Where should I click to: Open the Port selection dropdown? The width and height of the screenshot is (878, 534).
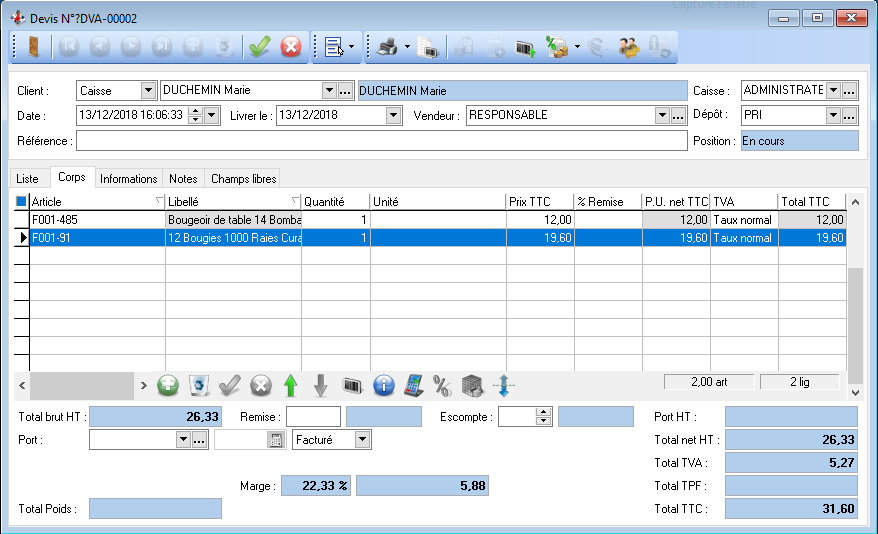(x=183, y=440)
